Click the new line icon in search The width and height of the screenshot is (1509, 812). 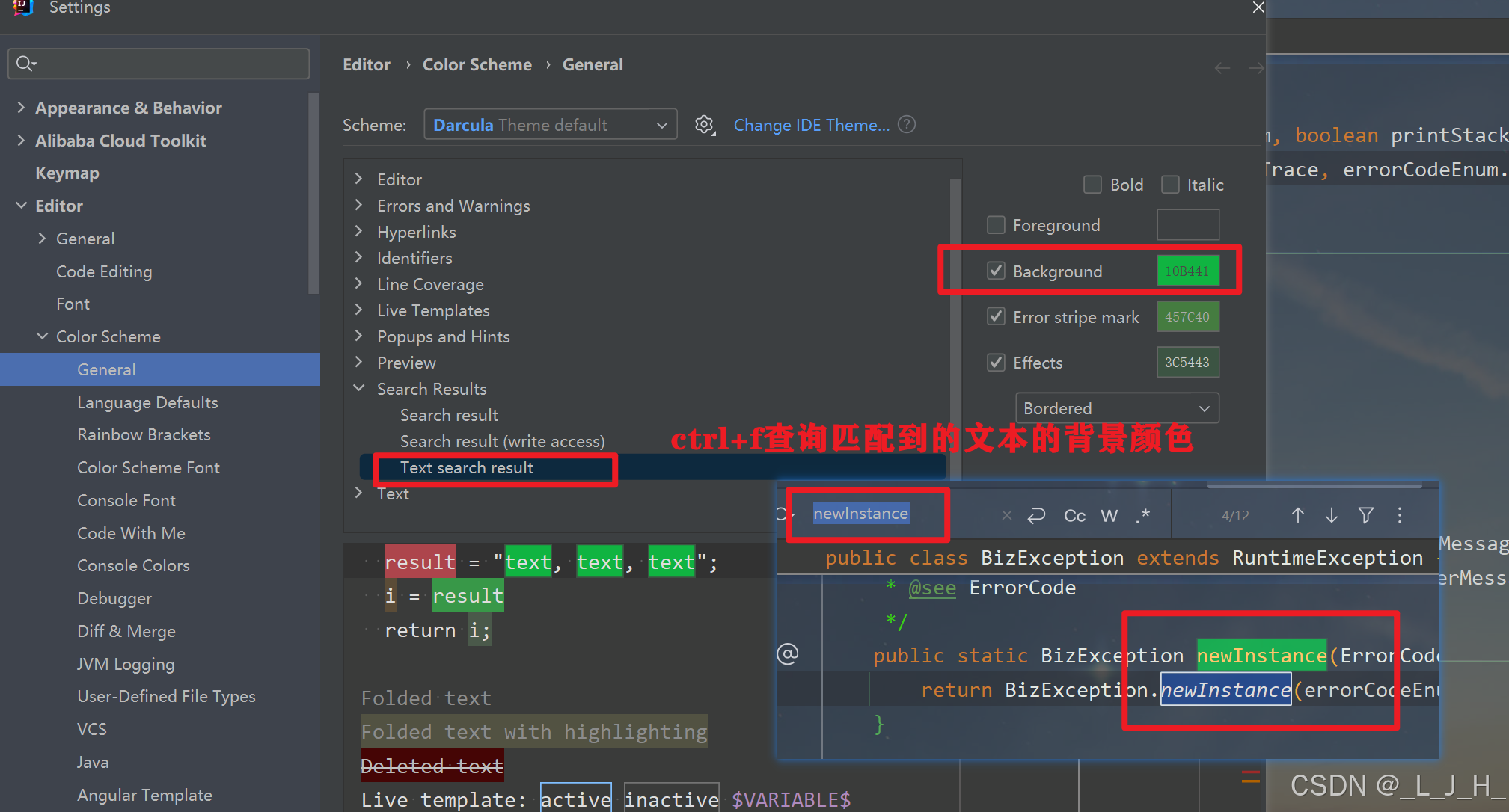point(1036,516)
